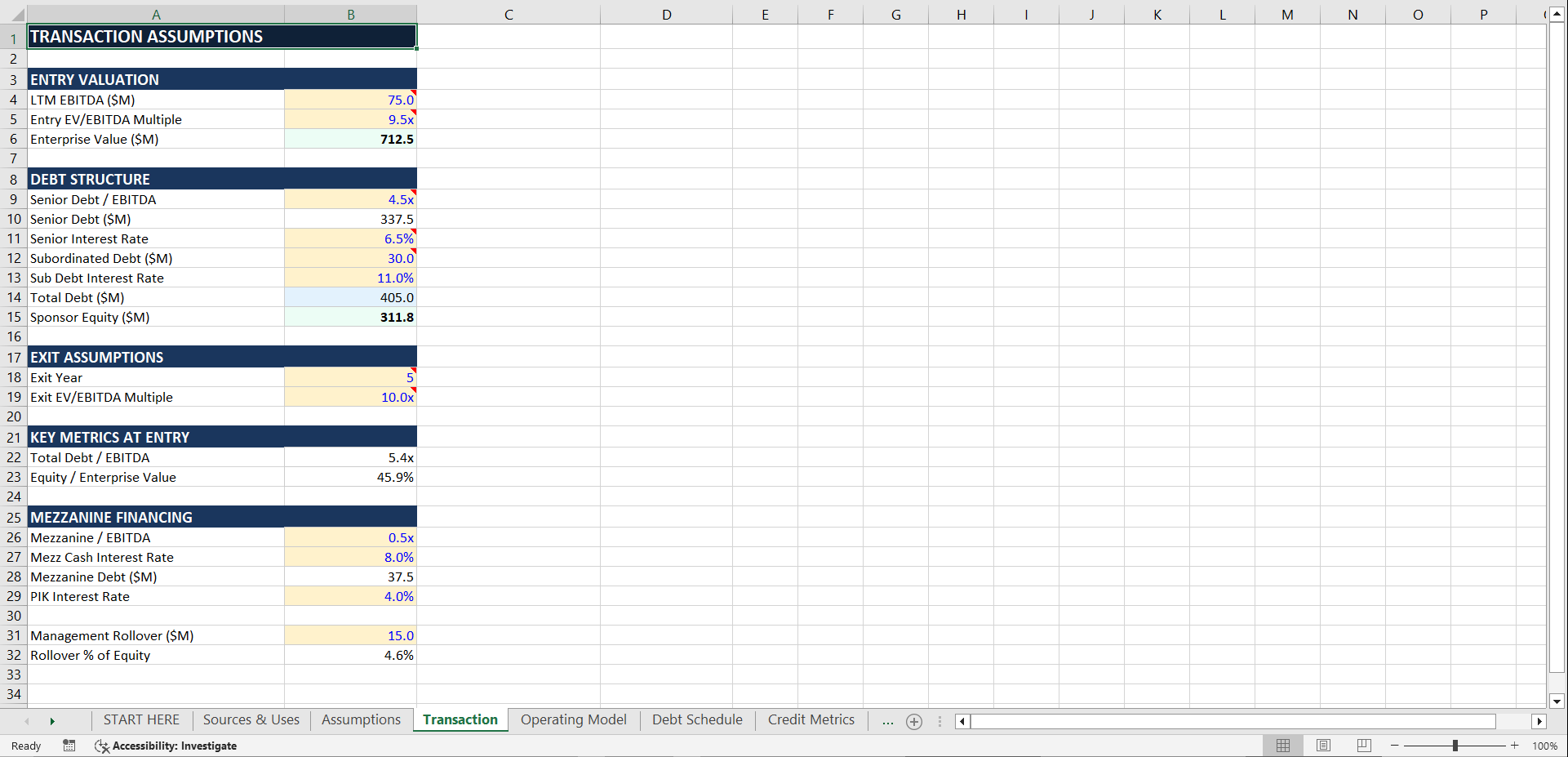Click the left arrow on horizontal scrollbar
The height and width of the screenshot is (757, 1568).
coord(962,722)
